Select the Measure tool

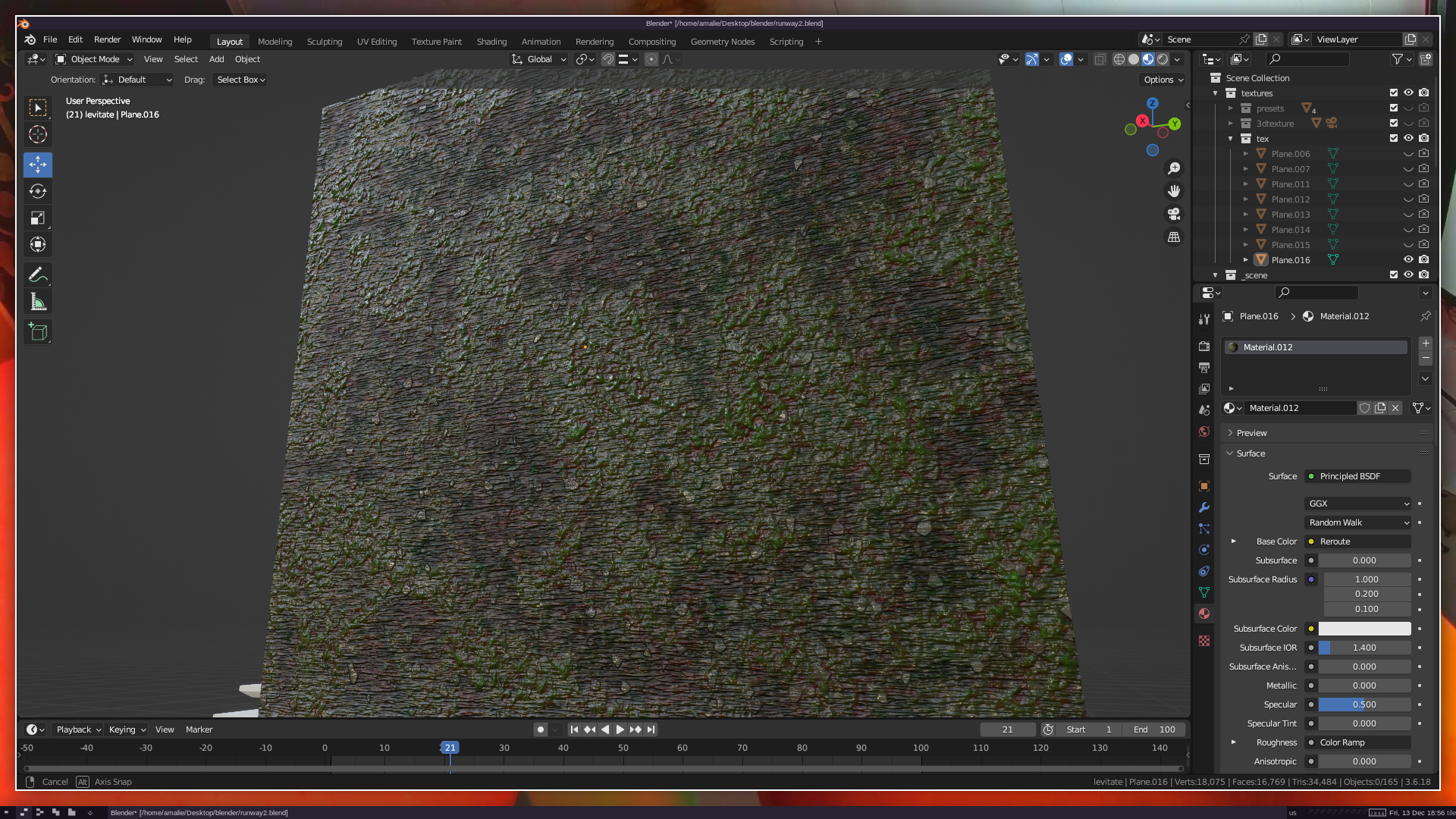(x=38, y=303)
